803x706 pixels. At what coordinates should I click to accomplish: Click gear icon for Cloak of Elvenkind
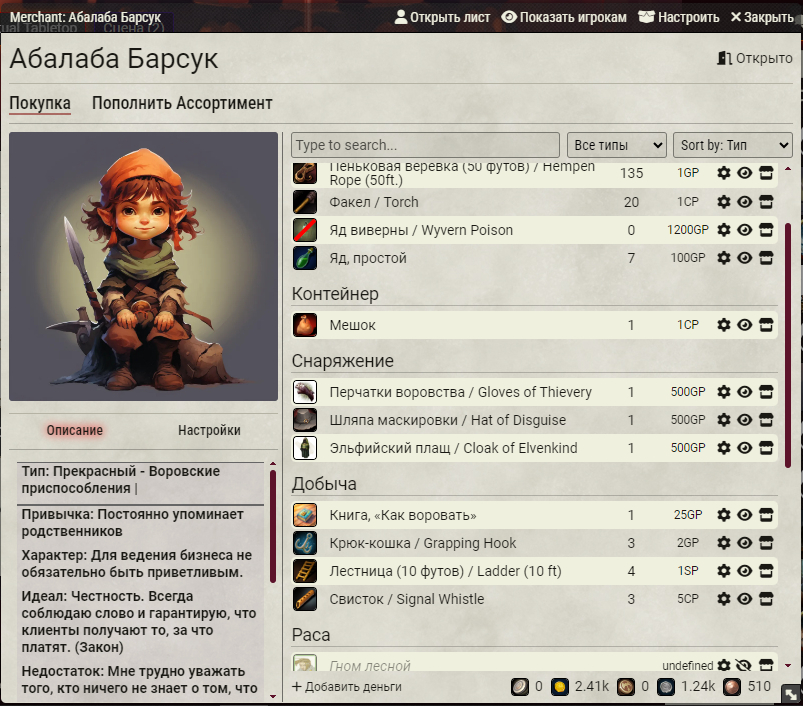(x=724, y=448)
